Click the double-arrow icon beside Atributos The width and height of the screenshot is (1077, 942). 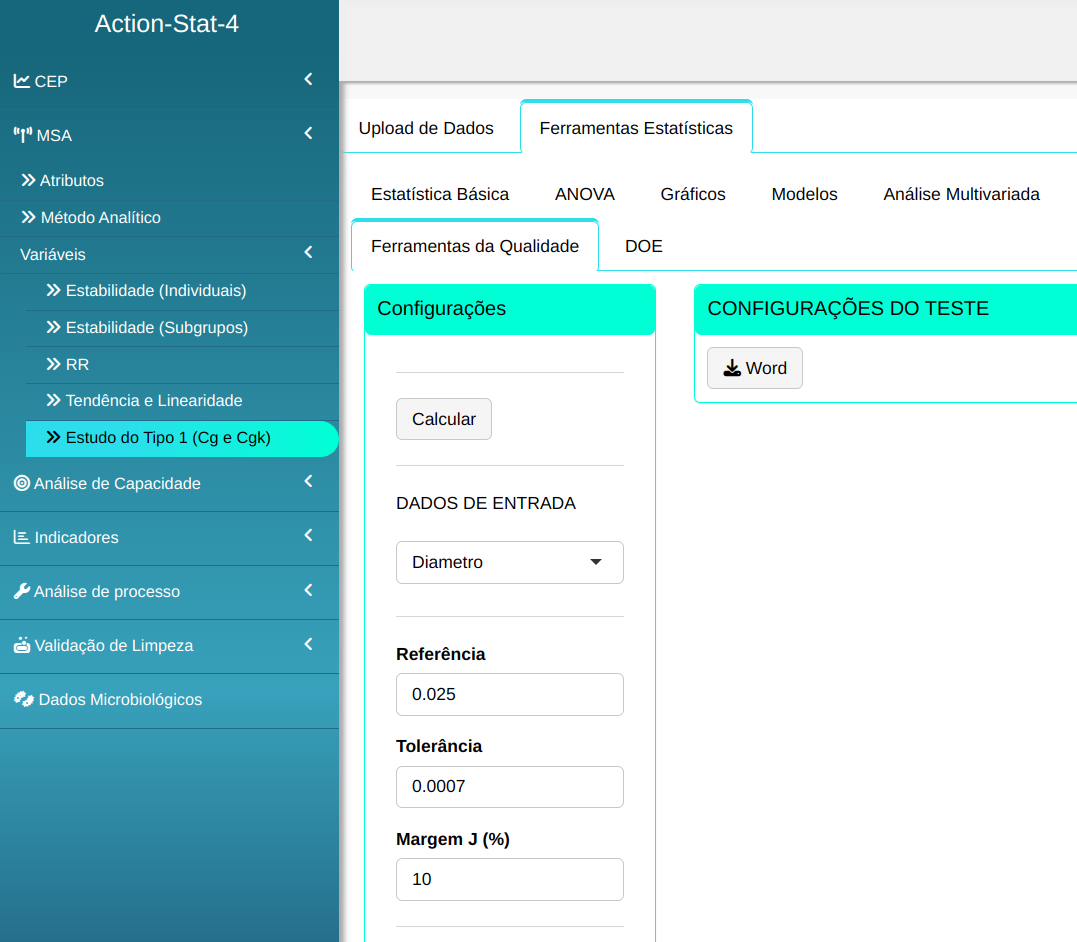pyautogui.click(x=28, y=181)
